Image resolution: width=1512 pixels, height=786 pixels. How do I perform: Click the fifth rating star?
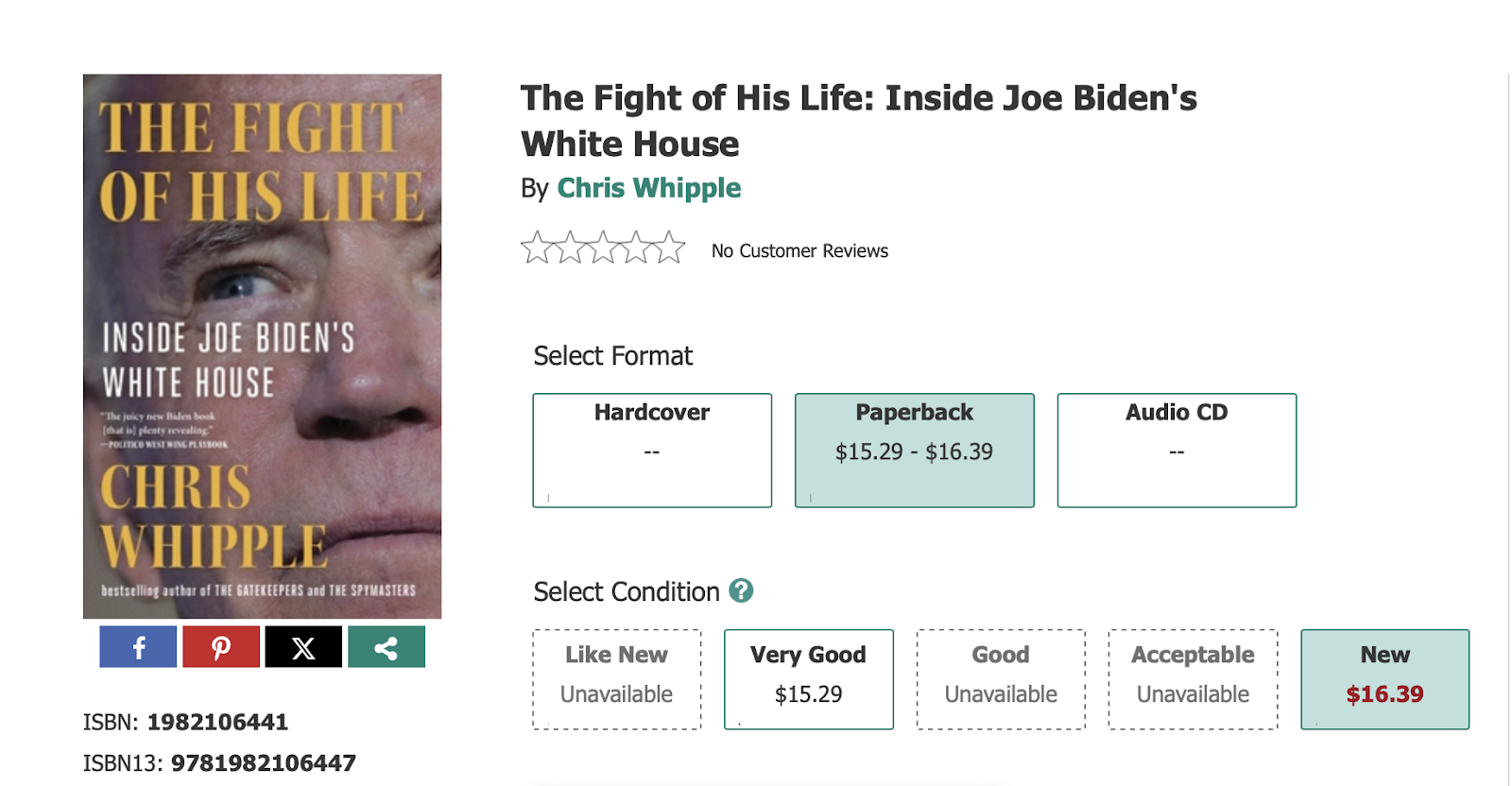coord(669,248)
